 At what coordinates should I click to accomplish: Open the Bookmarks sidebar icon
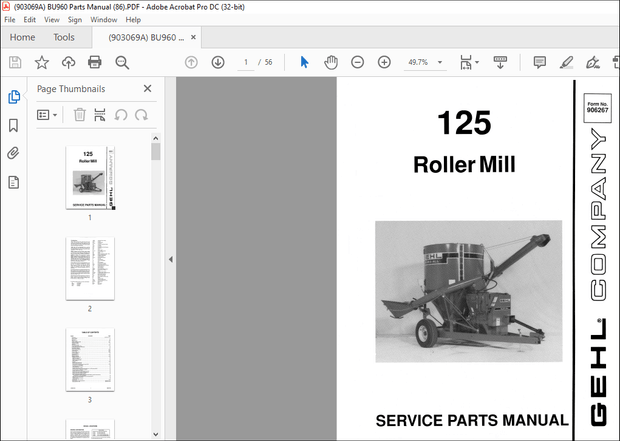(13, 125)
